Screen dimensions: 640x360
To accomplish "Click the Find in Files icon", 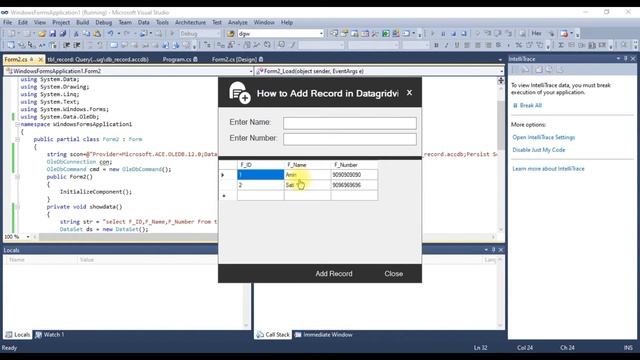I will (231, 33).
